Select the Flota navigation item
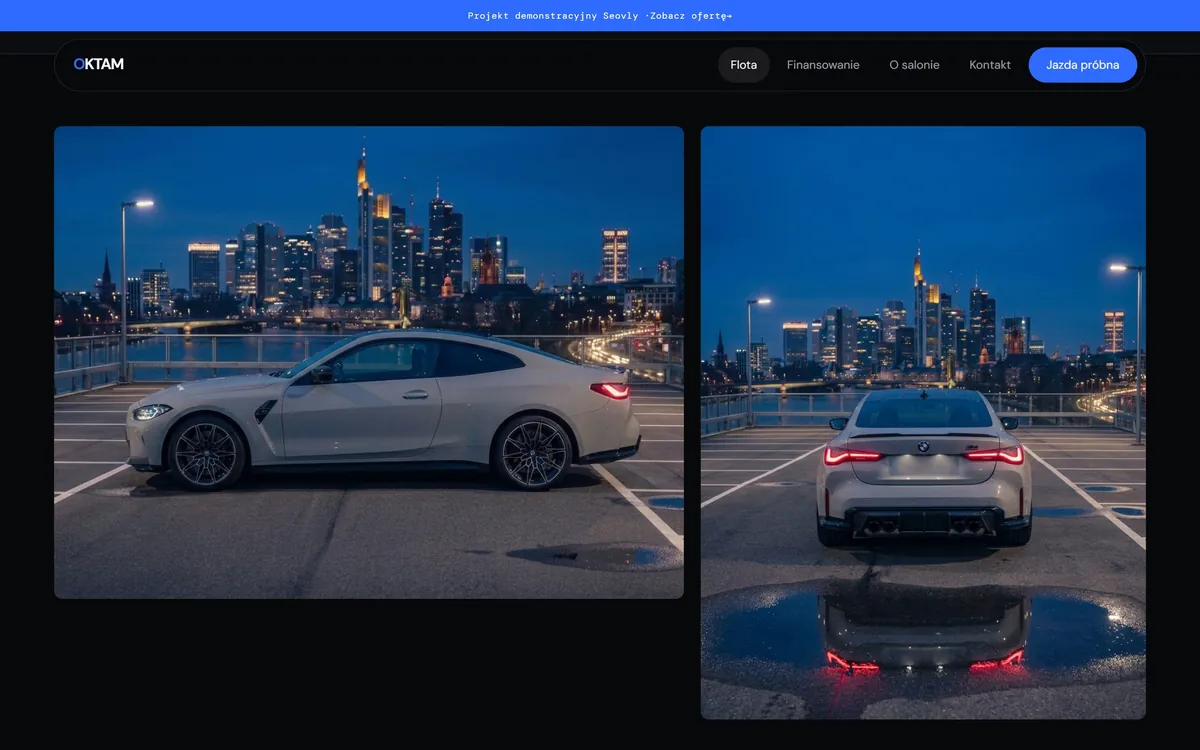 pos(744,65)
